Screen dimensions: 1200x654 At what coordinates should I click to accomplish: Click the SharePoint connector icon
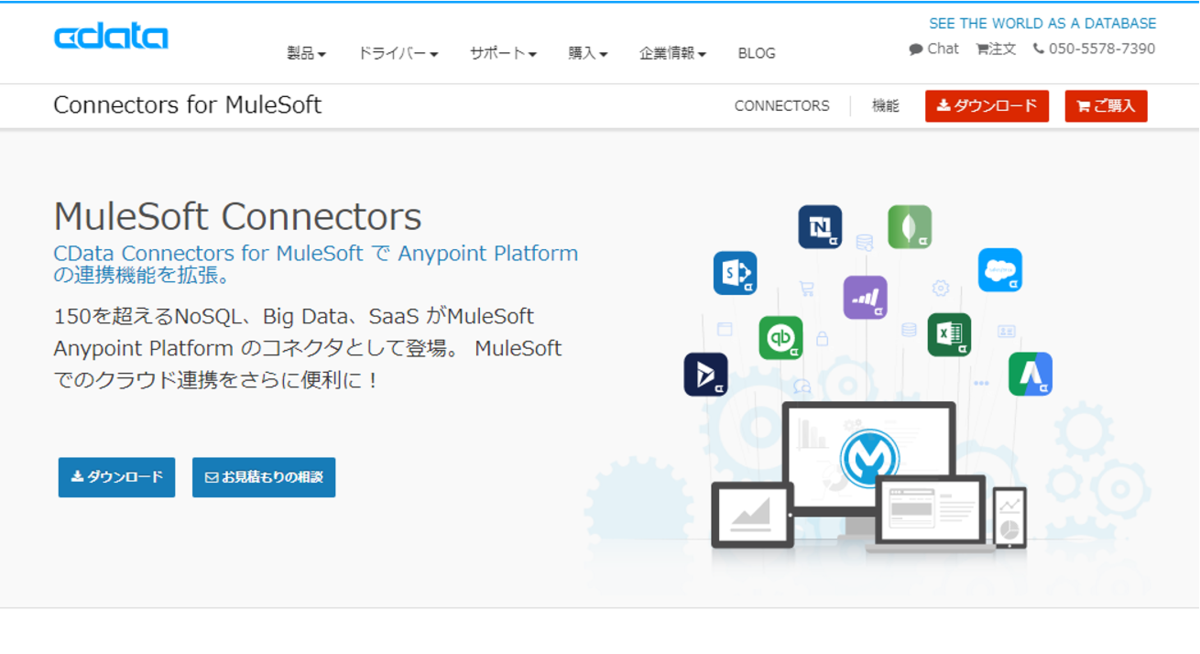[x=735, y=273]
